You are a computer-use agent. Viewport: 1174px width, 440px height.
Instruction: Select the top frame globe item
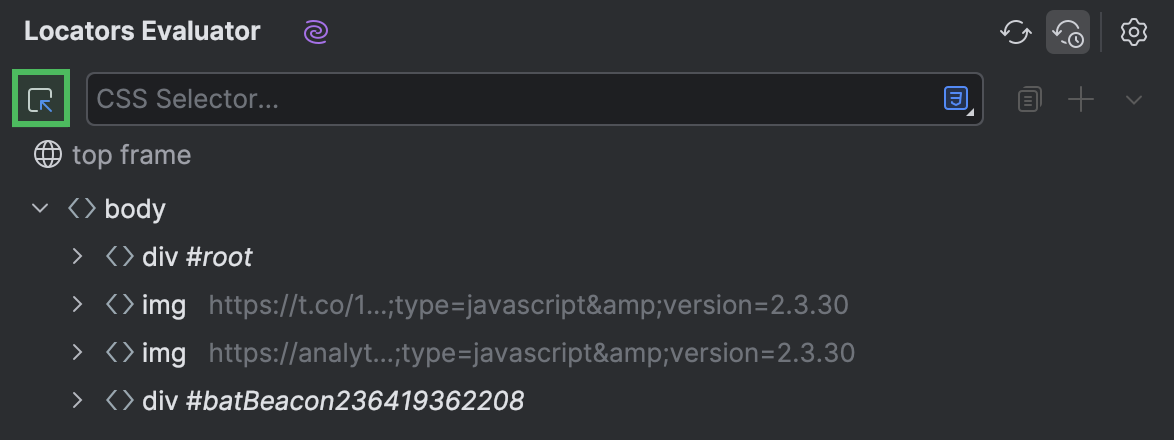[112, 155]
